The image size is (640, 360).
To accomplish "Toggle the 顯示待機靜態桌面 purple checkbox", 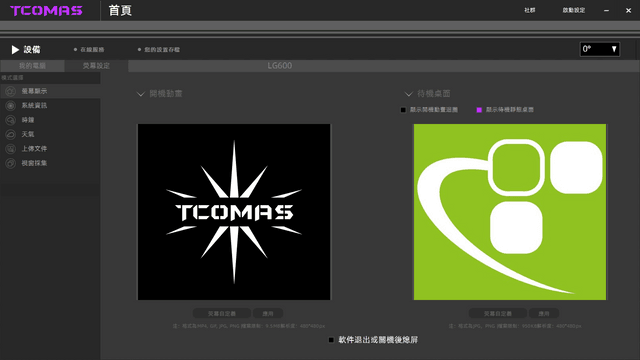I will [479, 110].
